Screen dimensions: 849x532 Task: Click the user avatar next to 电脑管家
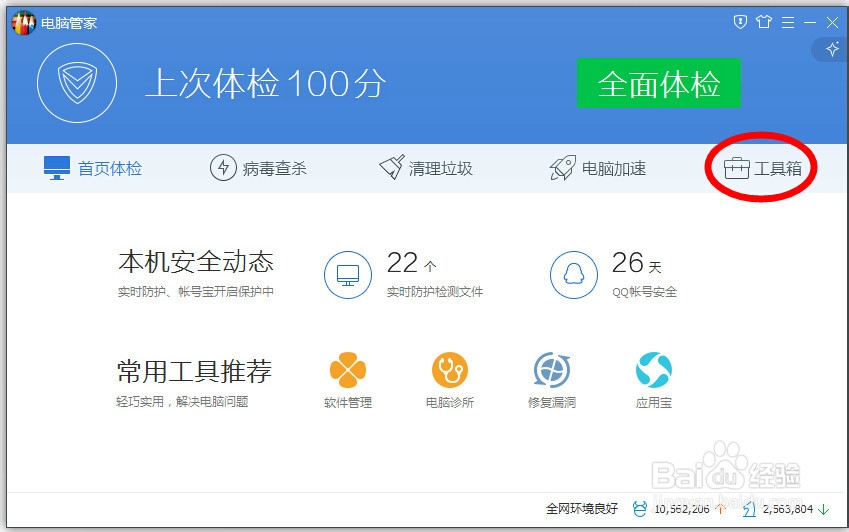[24, 23]
